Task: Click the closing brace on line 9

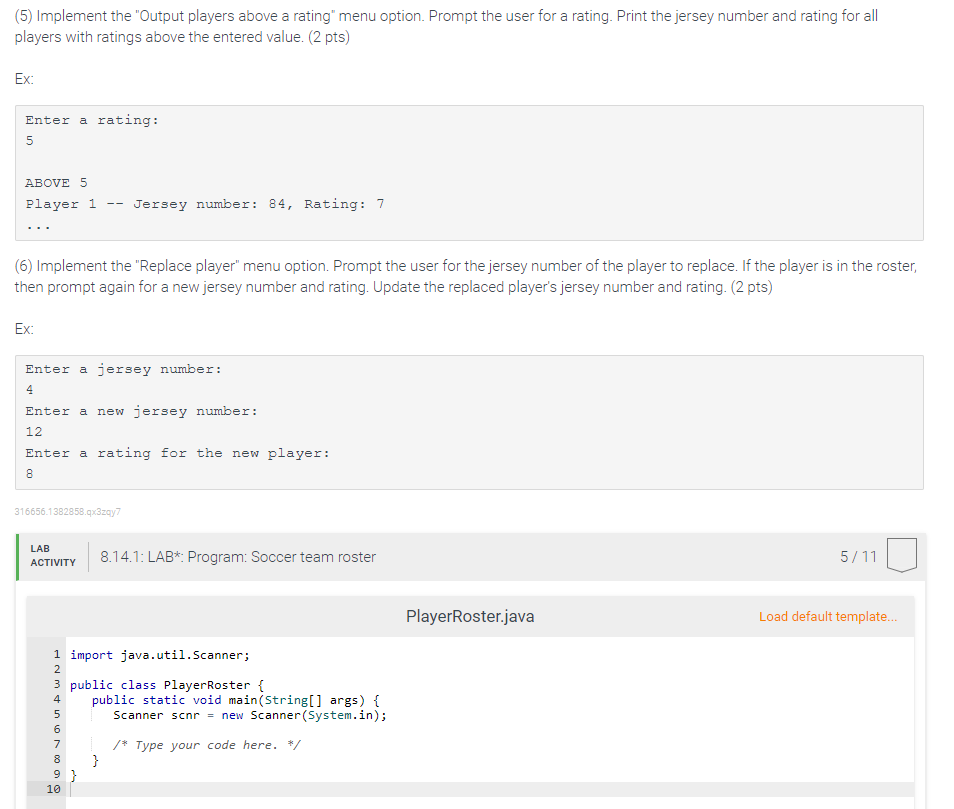Action: tap(74, 774)
